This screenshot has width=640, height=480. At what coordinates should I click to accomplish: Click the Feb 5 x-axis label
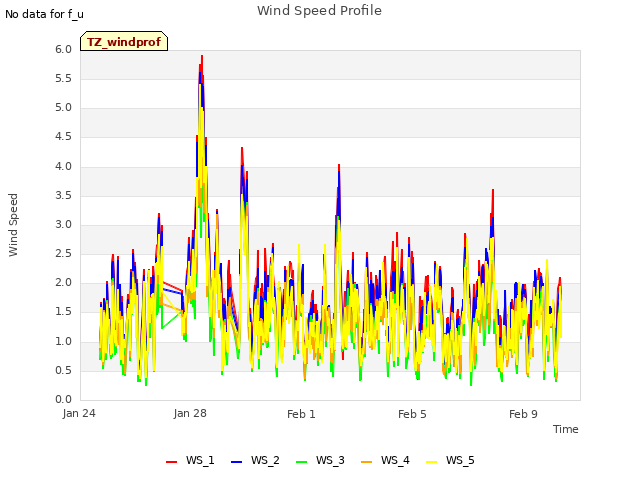point(412,414)
